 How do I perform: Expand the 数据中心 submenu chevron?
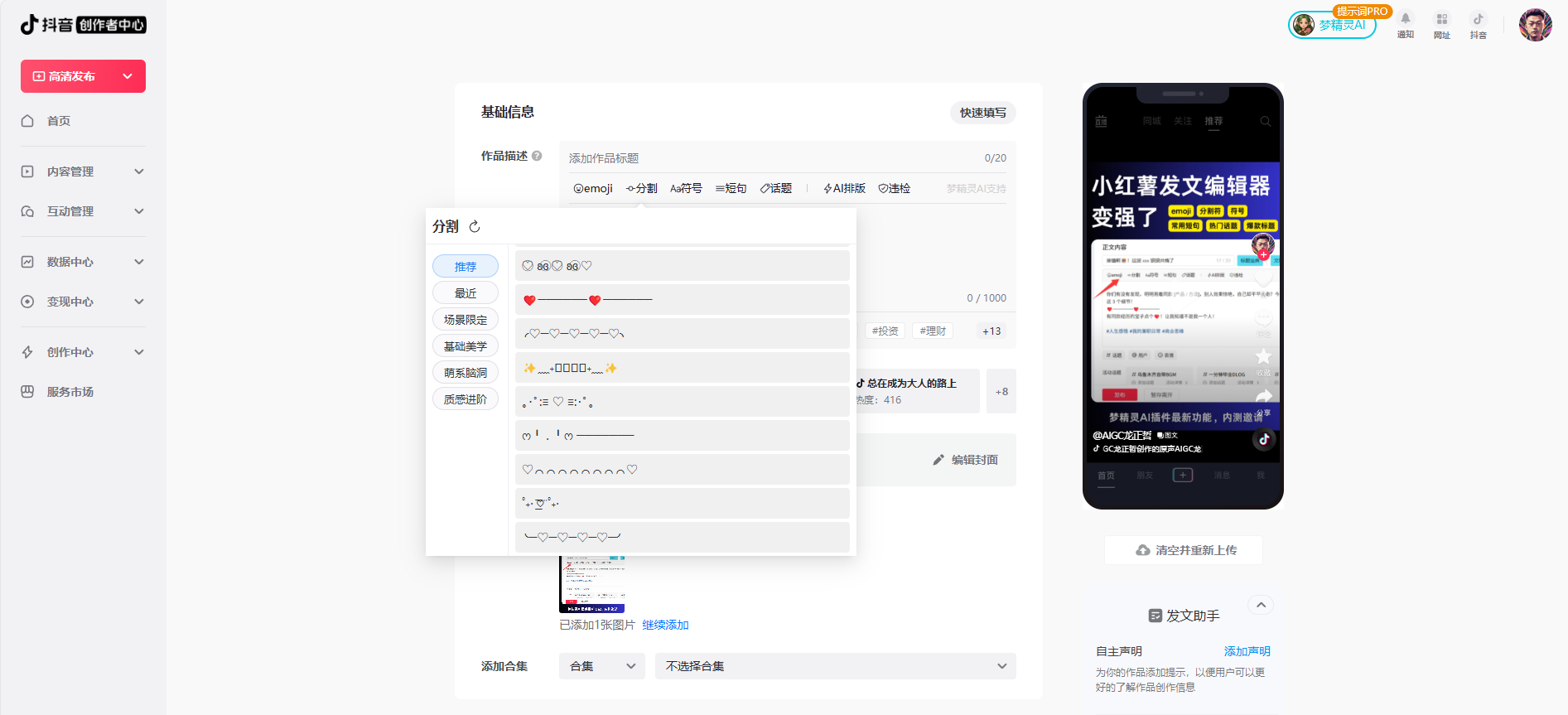coord(139,262)
